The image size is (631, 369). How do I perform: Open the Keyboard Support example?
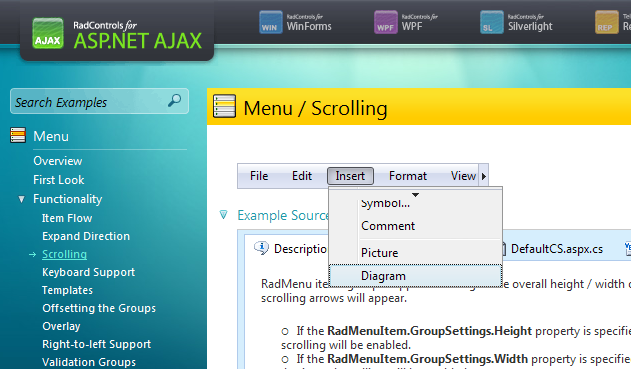click(89, 272)
